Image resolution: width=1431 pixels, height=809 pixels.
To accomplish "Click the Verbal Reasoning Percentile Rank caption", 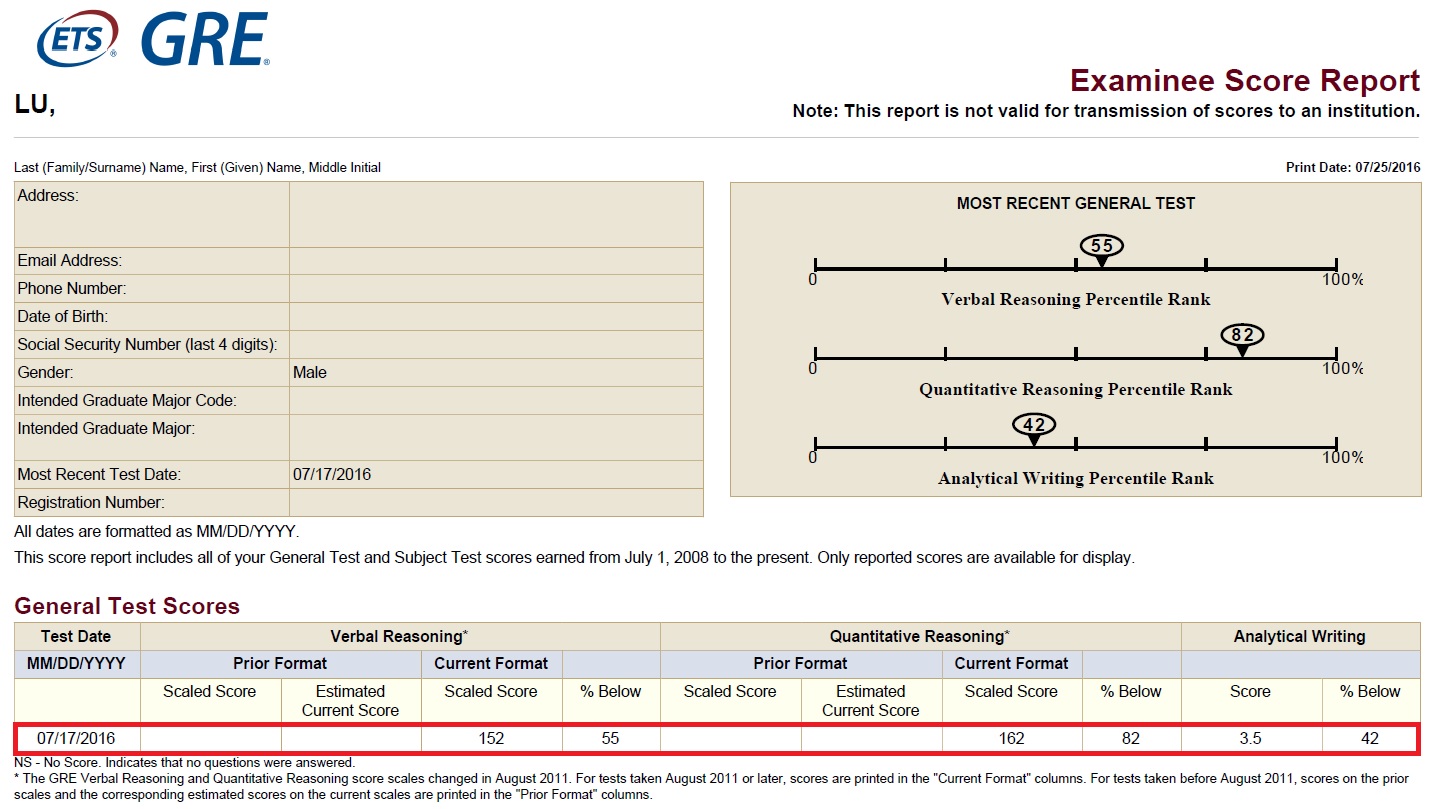I will click(1076, 300).
